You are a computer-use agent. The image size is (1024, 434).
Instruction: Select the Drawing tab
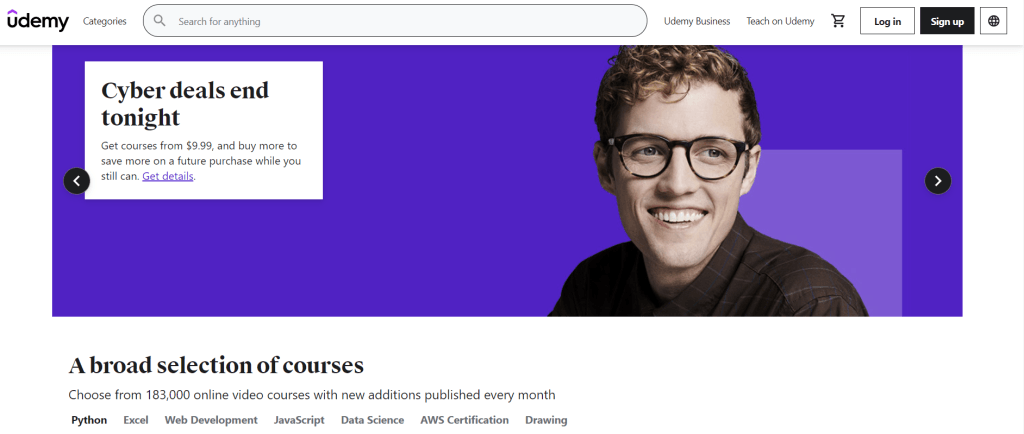tap(546, 420)
